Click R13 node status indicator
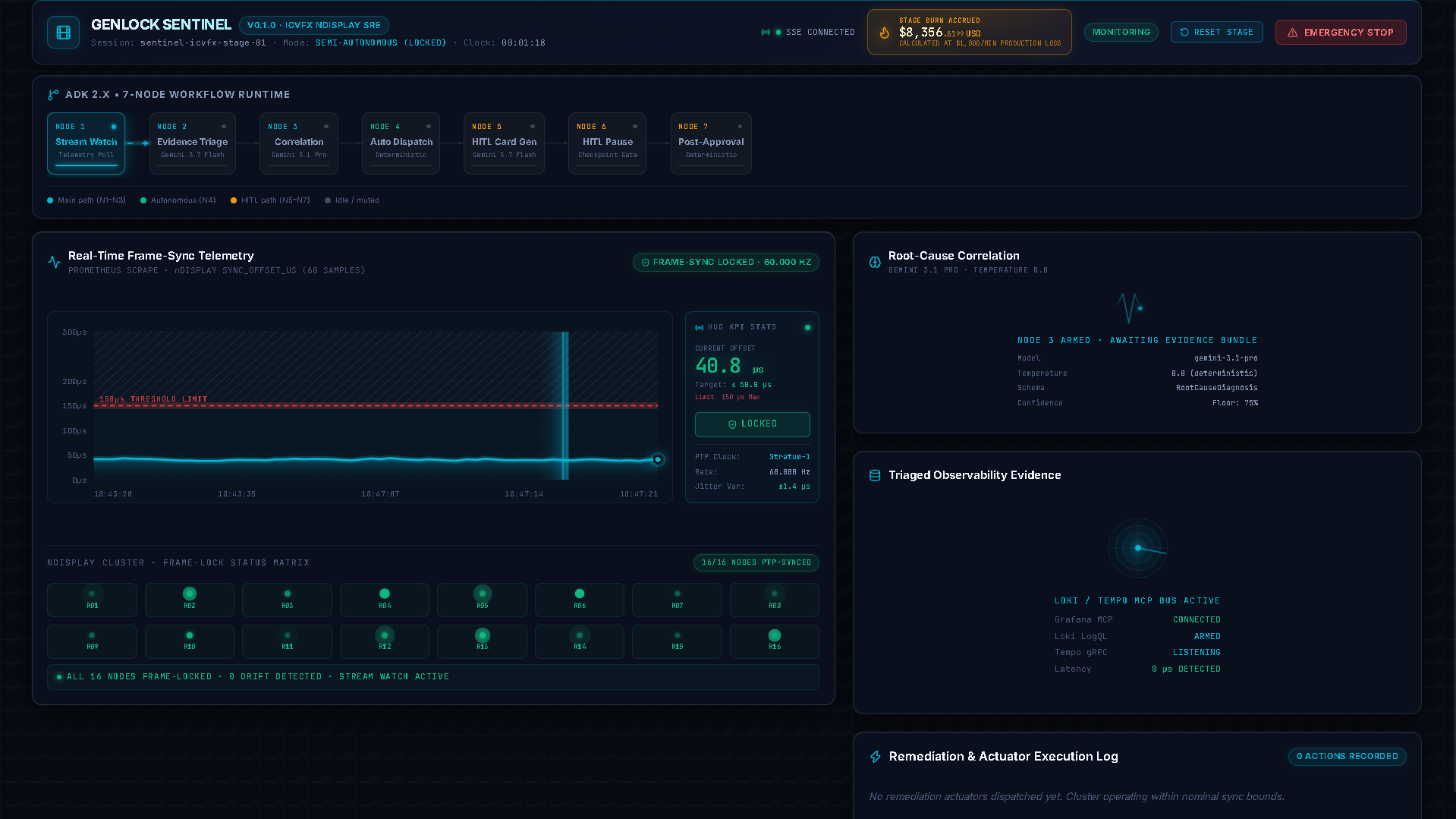This screenshot has width=1456, height=819. pyautogui.click(x=483, y=635)
